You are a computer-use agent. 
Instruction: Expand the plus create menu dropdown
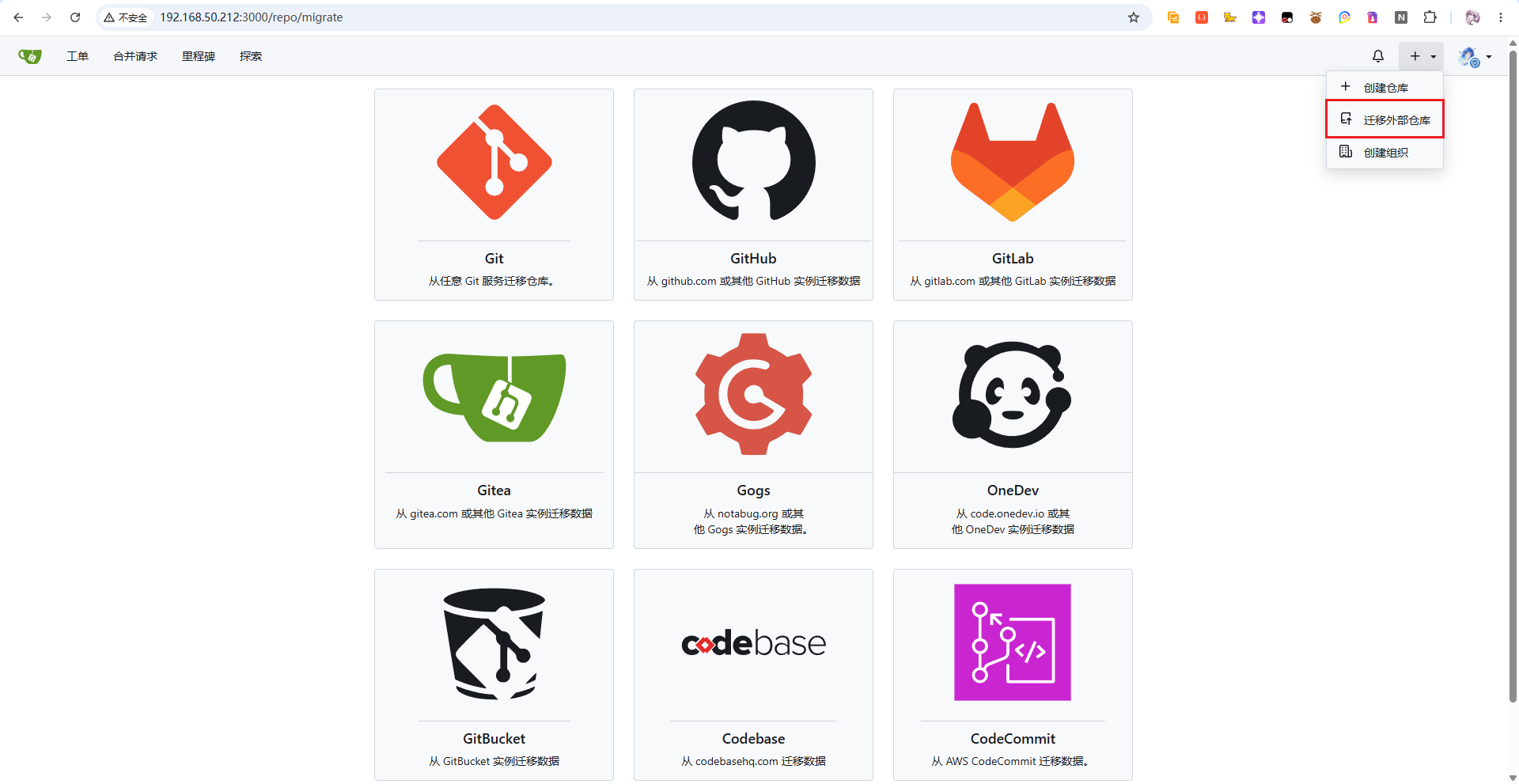[1422, 56]
